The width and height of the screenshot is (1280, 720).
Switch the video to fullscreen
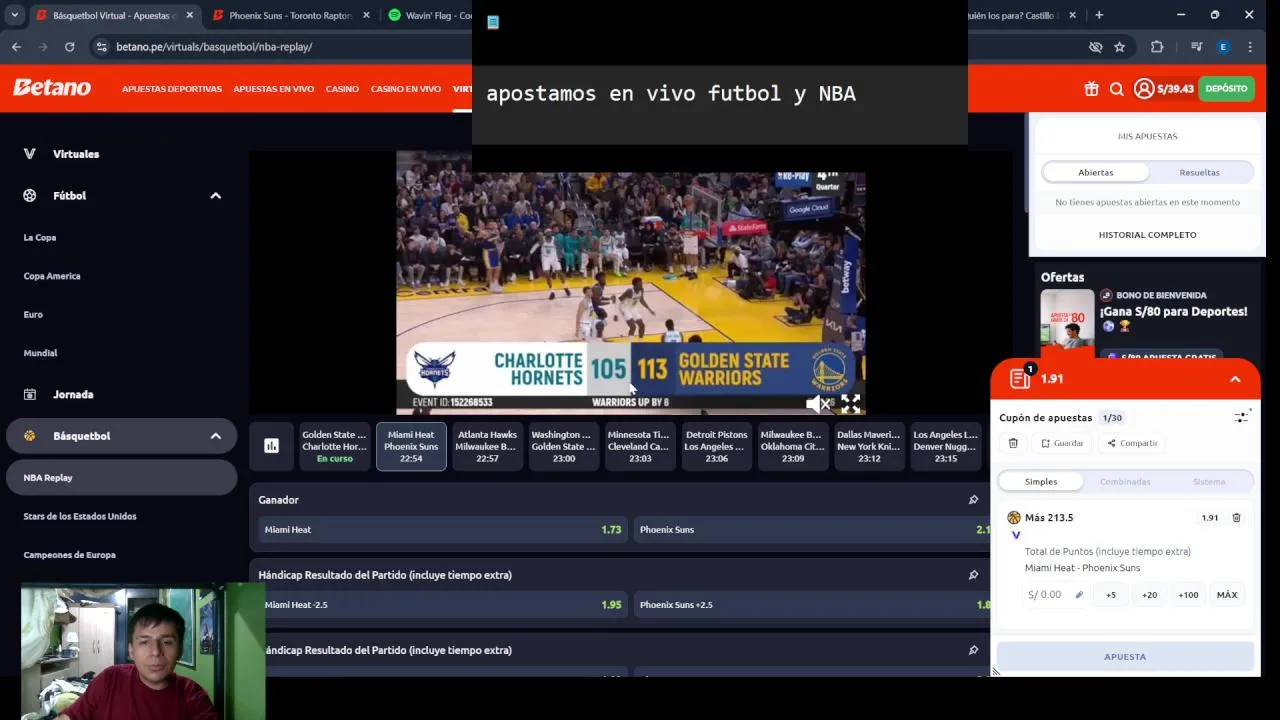[850, 403]
